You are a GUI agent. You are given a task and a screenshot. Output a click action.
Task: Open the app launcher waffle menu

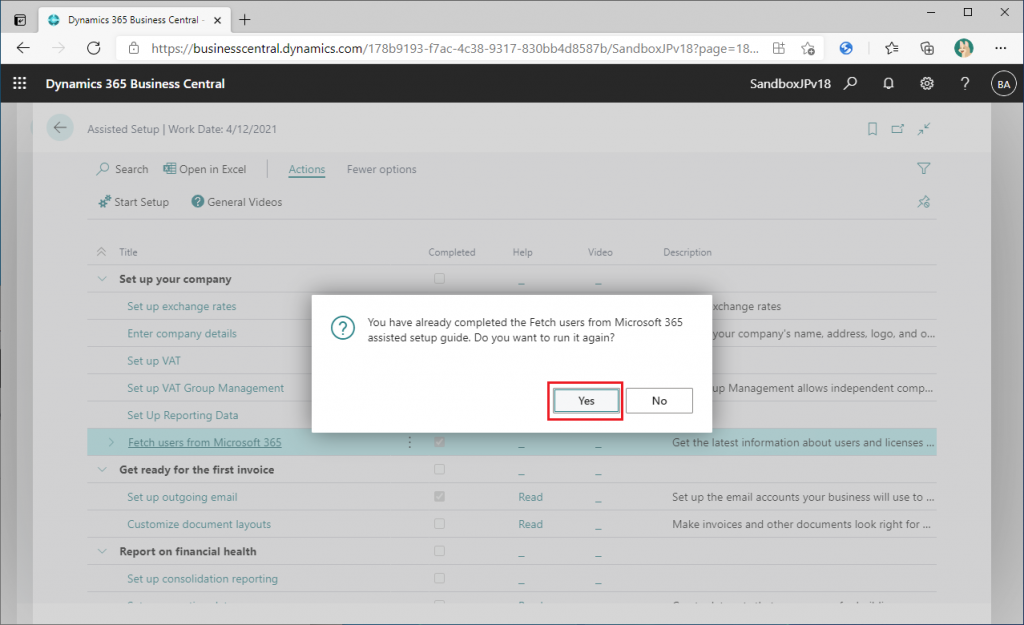pyautogui.click(x=20, y=84)
